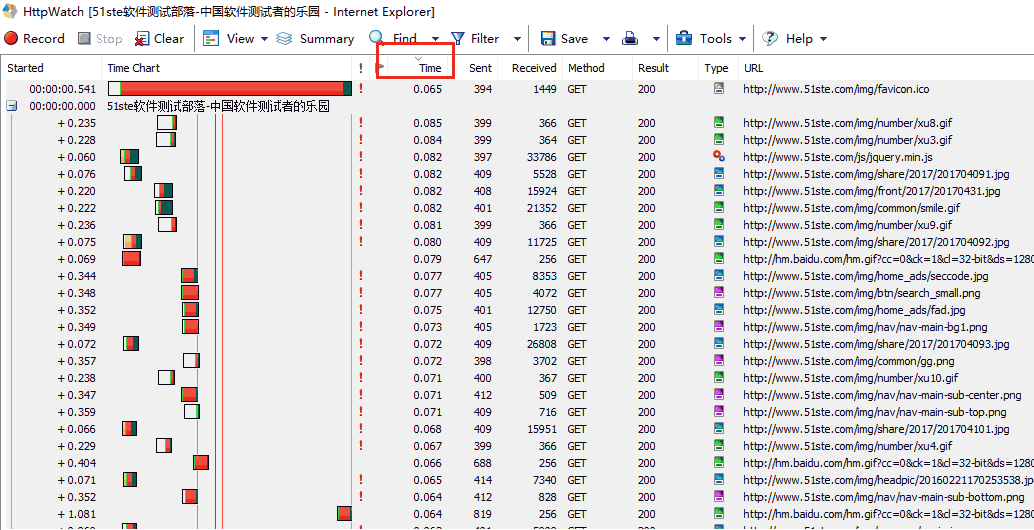Open the Tools toolbox icon
The width and height of the screenshot is (1034, 530).
tap(684, 39)
